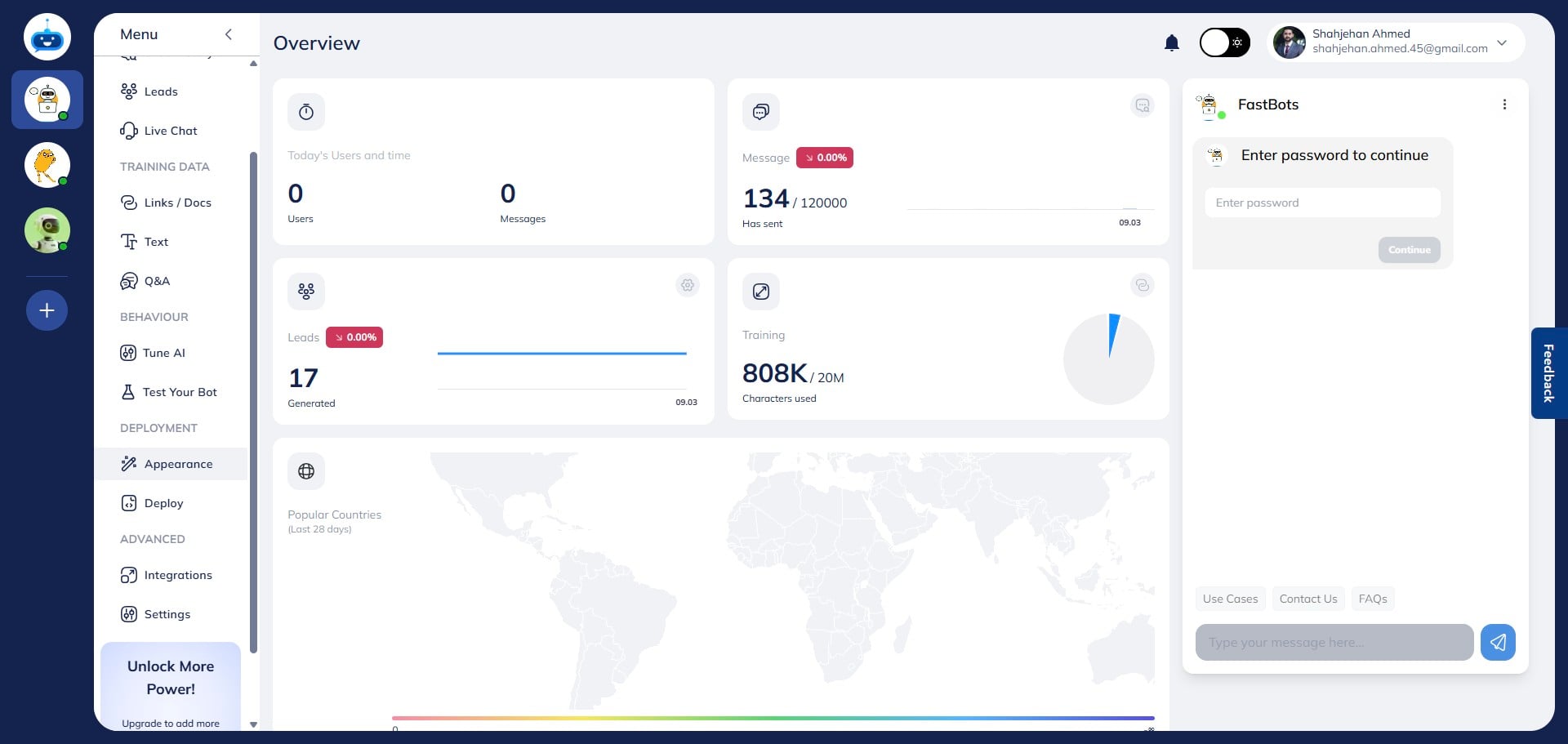The height and width of the screenshot is (744, 1568).
Task: Open the FastBots chat options menu
Action: click(x=1504, y=105)
